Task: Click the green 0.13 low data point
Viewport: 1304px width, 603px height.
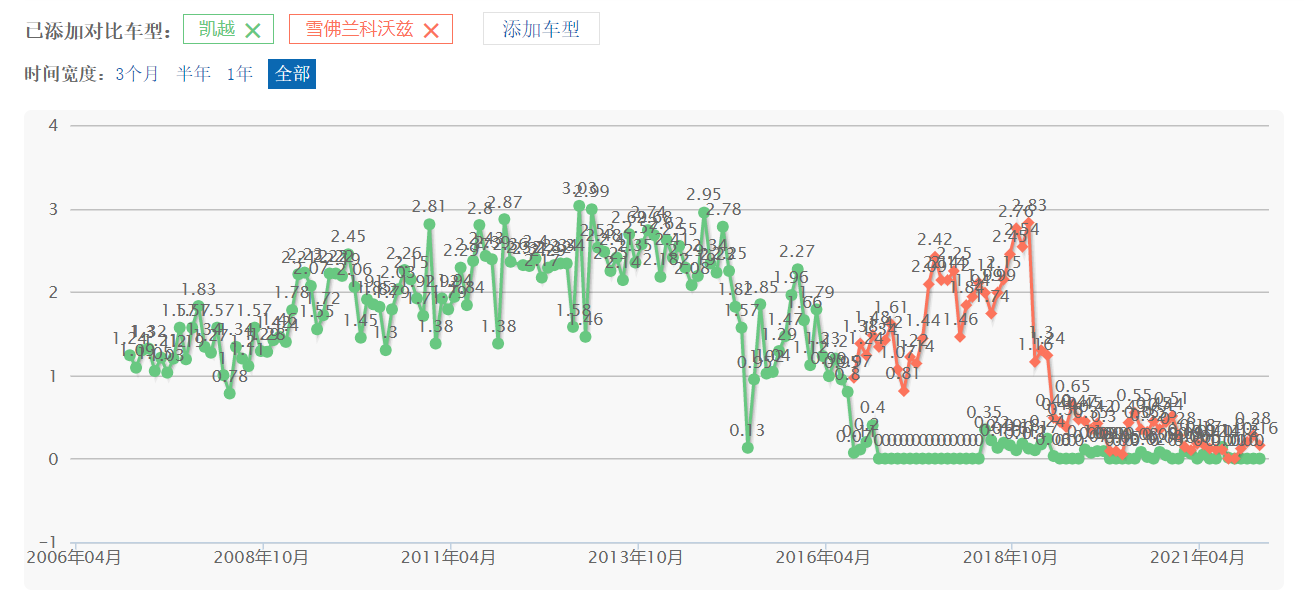Action: (x=747, y=448)
